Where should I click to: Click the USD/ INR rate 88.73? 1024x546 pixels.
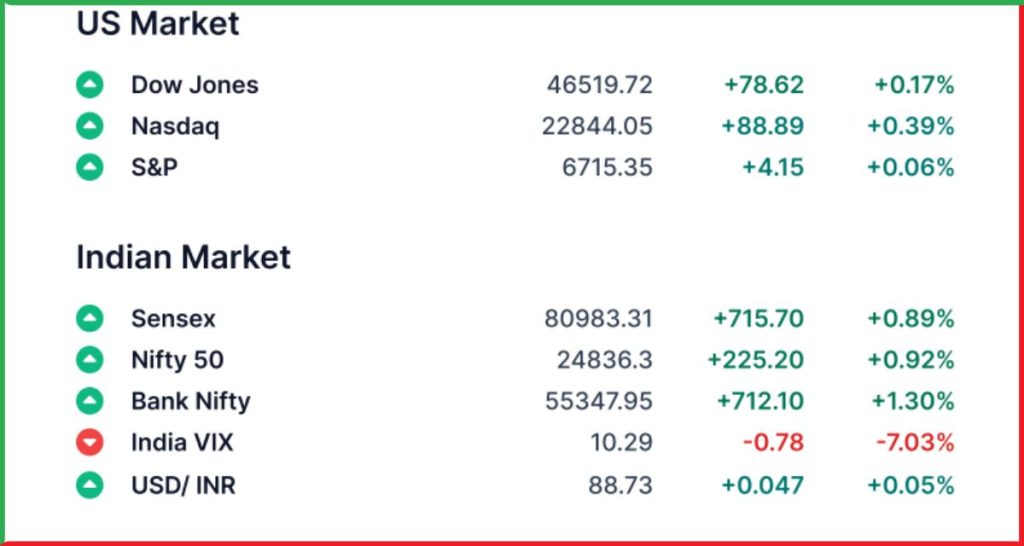[620, 486]
